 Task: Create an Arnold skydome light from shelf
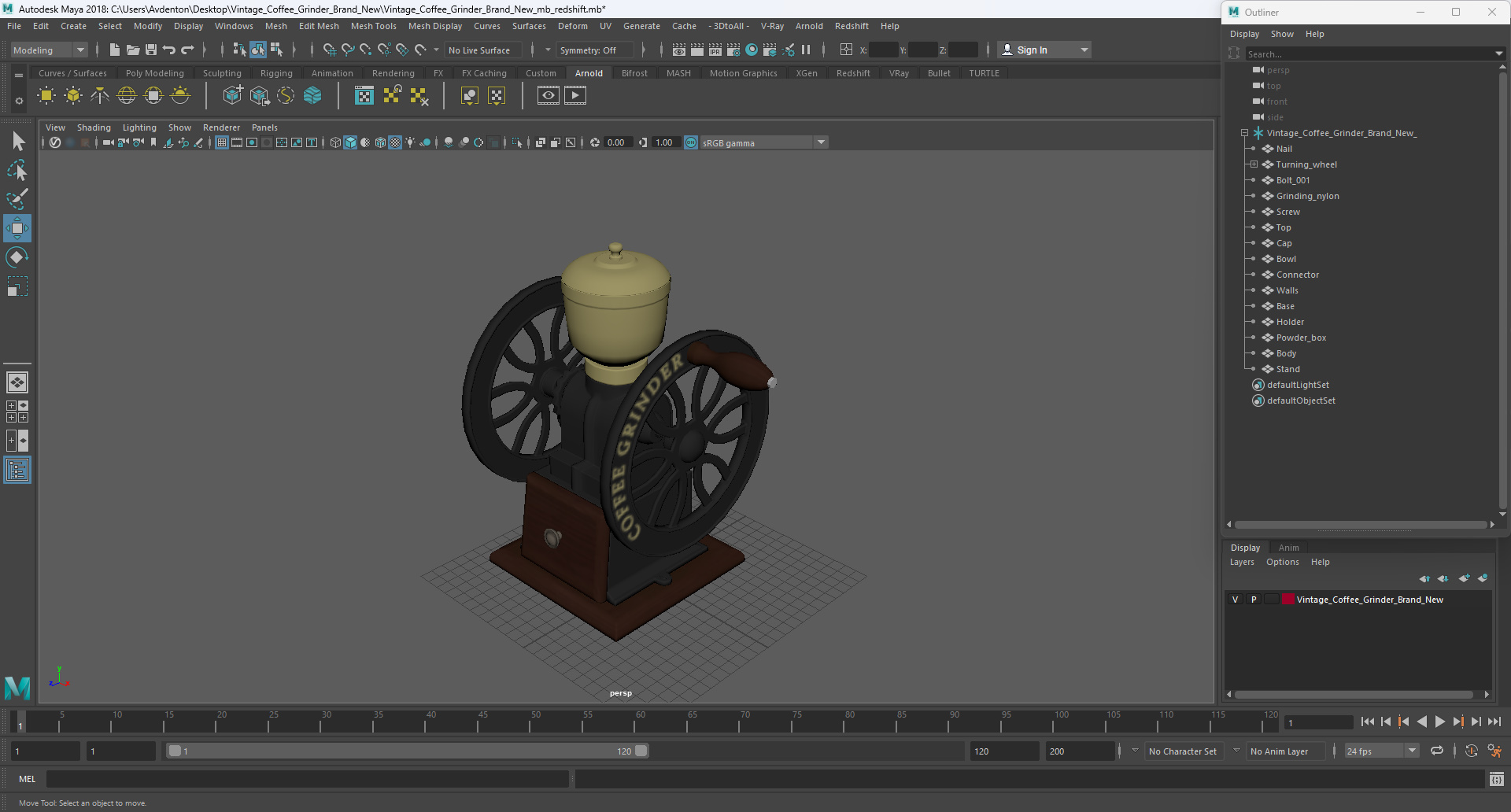click(x=127, y=96)
